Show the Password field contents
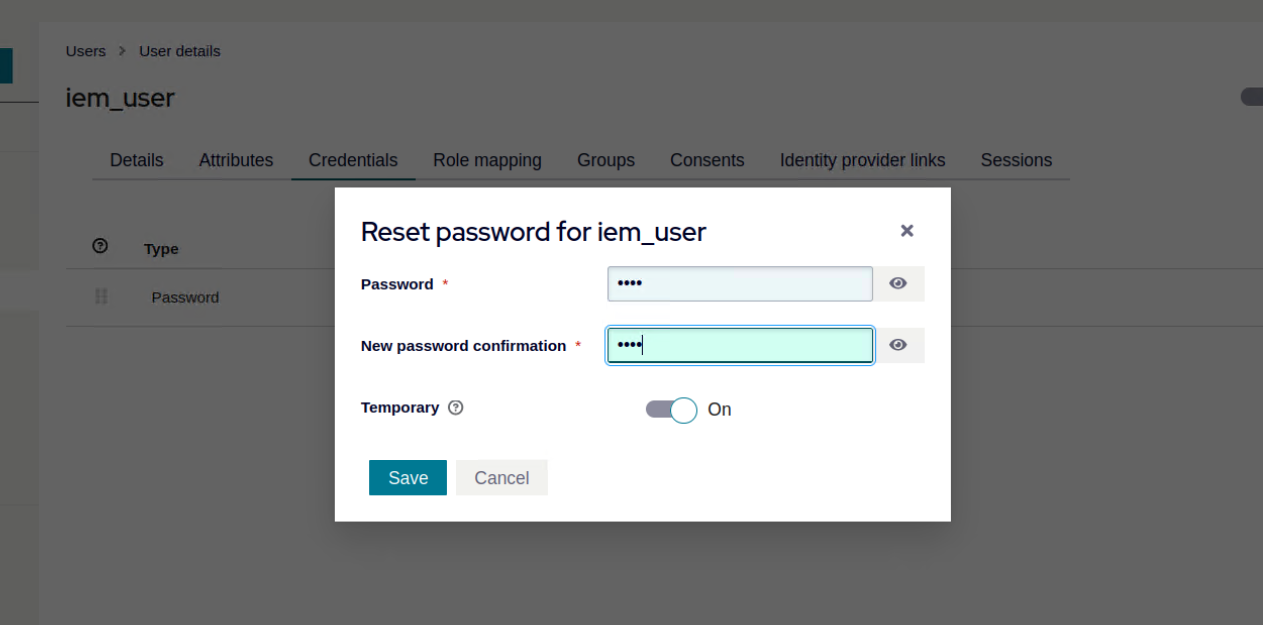The width and height of the screenshot is (1263, 625). [x=898, y=284]
